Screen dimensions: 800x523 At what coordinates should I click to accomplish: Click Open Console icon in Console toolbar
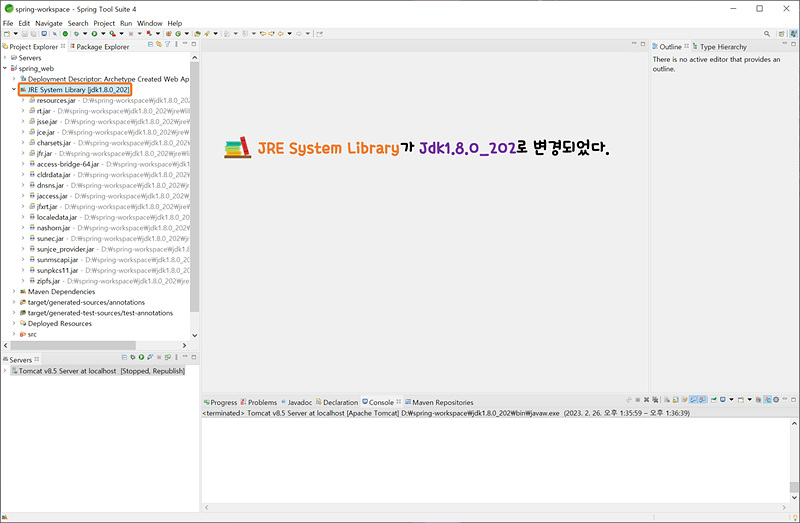(740, 400)
